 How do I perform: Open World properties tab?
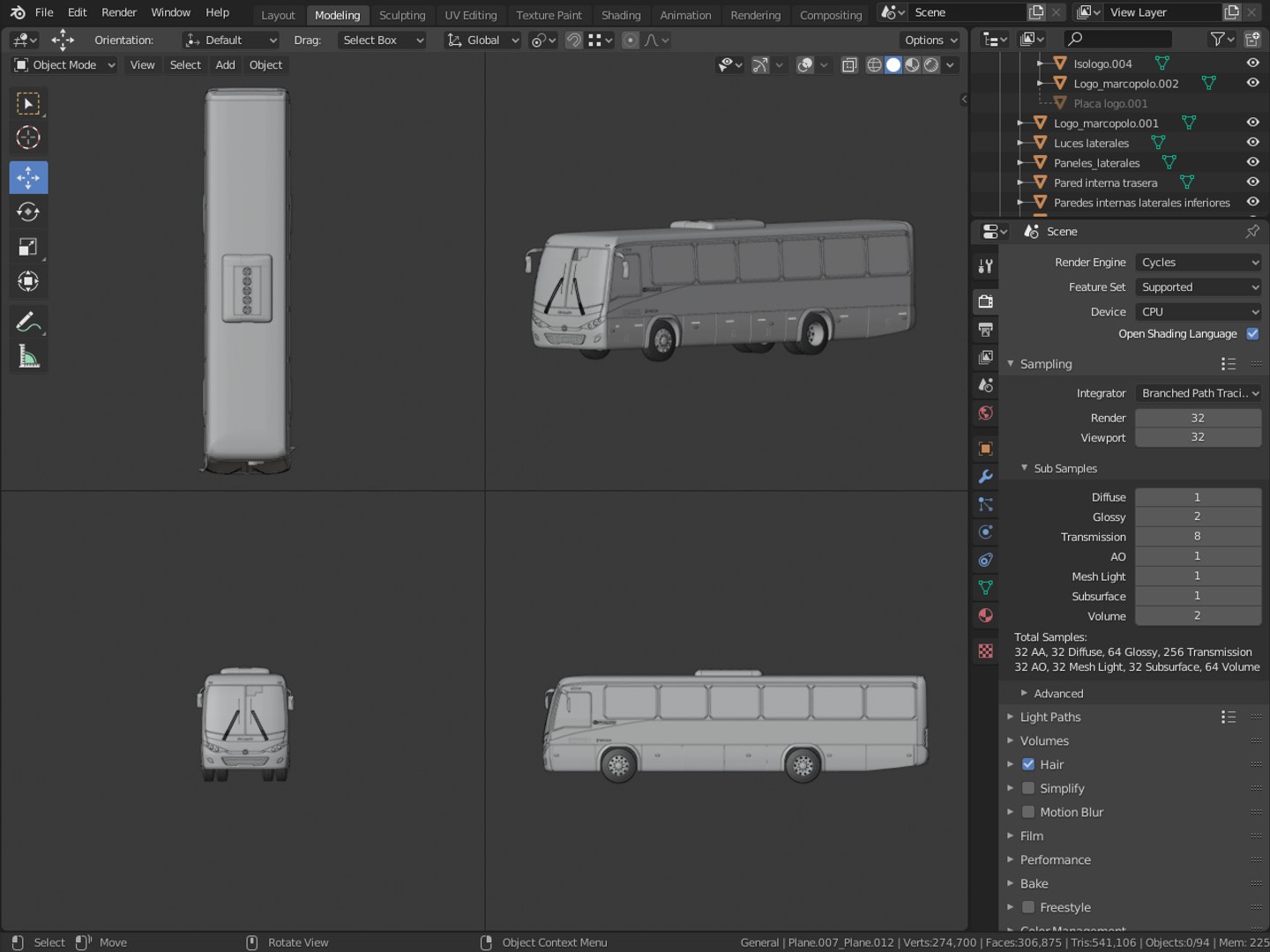(986, 413)
